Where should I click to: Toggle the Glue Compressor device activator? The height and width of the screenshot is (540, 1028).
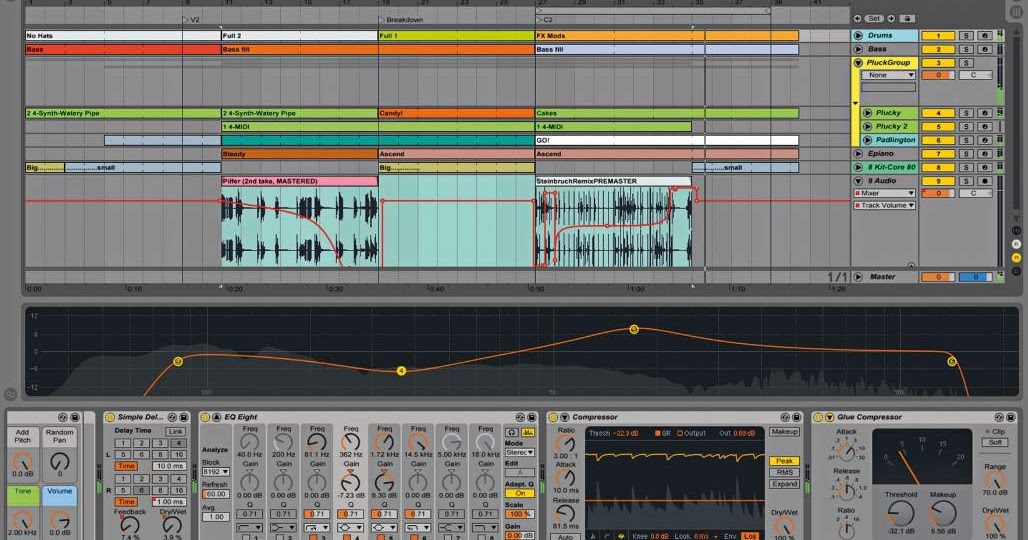(x=818, y=417)
